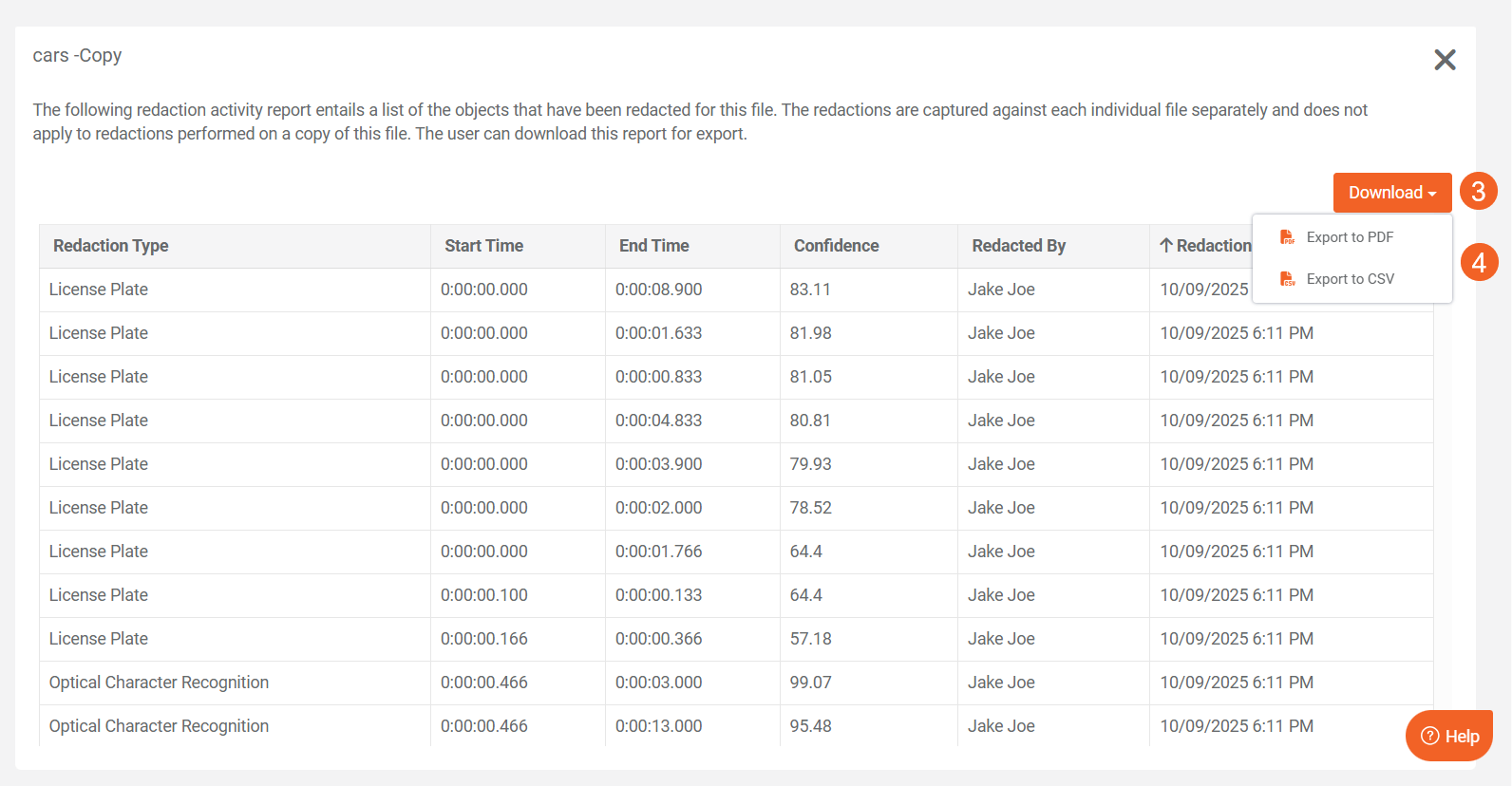Select Export to PDF option
Viewport: 1512px width, 786px height.
click(x=1350, y=237)
